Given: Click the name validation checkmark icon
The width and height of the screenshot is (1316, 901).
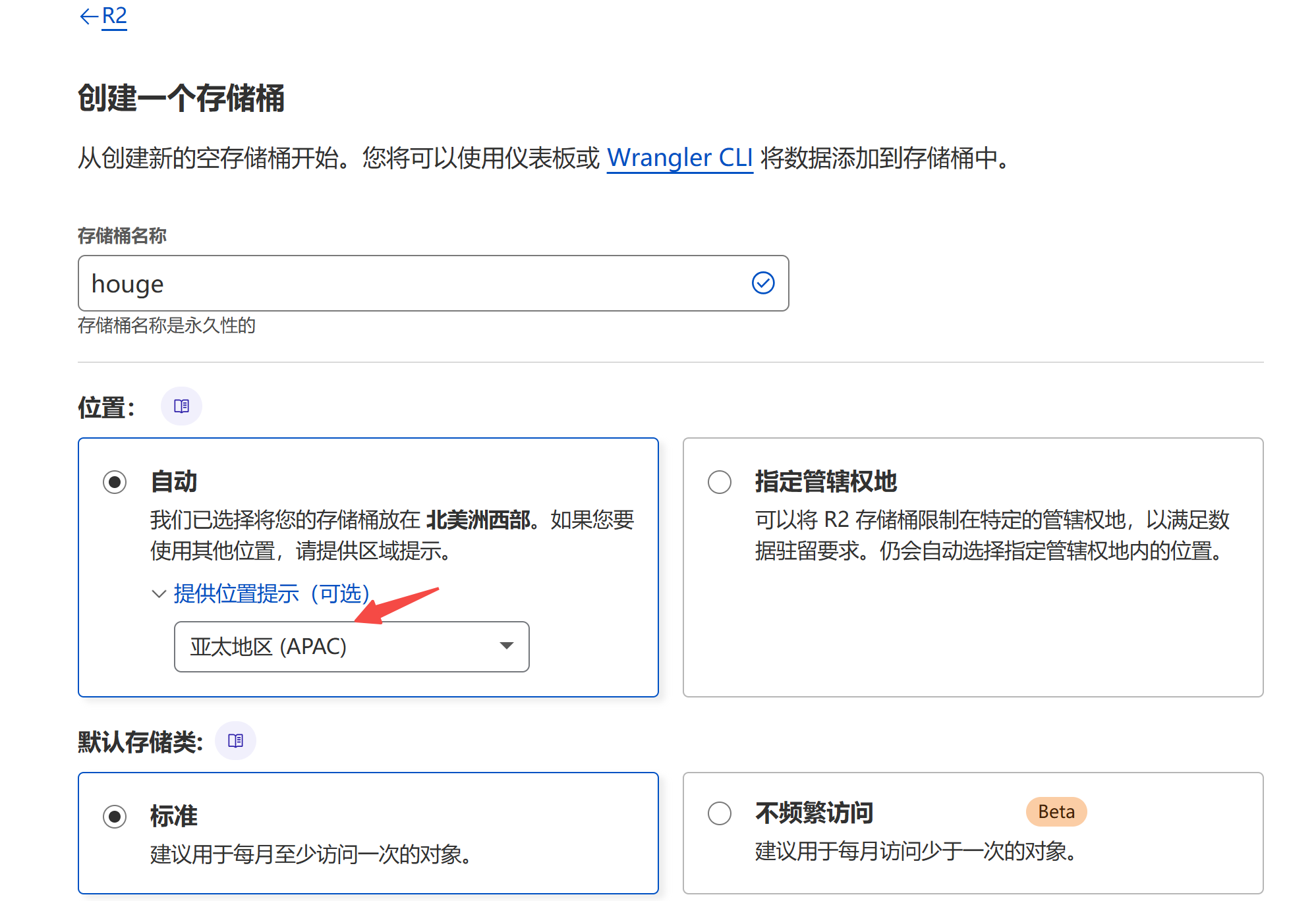Looking at the screenshot, I should tap(763, 283).
